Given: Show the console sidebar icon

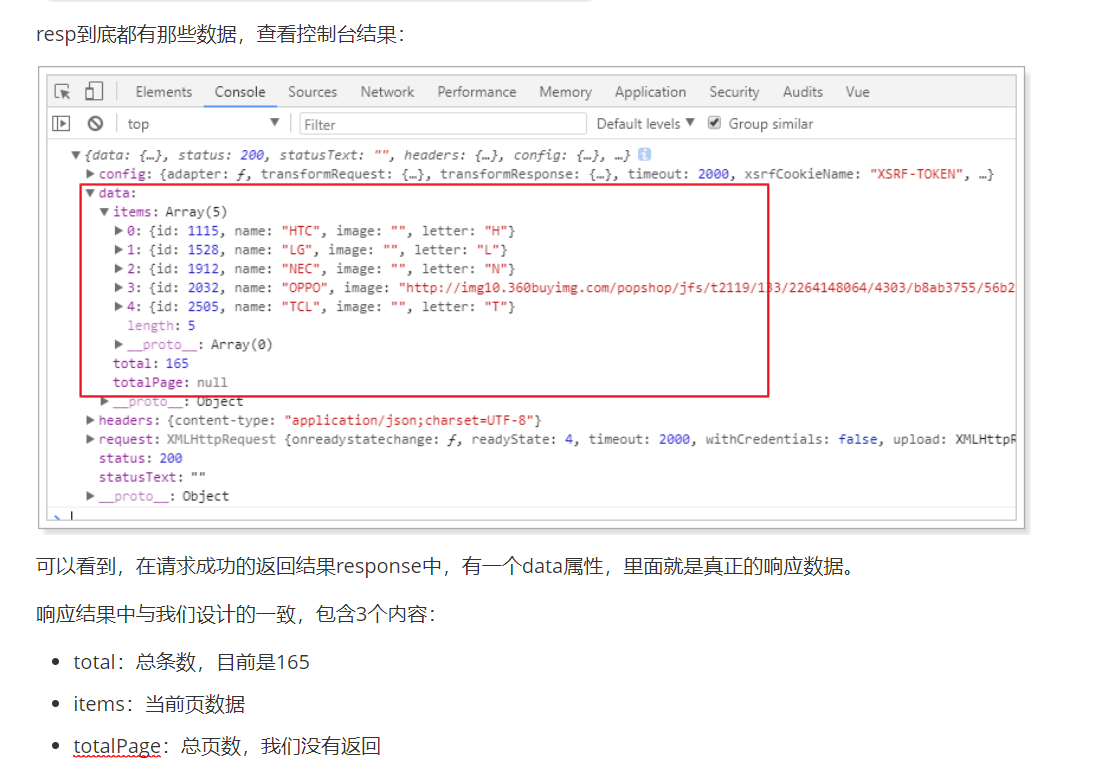Looking at the screenshot, I should point(62,124).
